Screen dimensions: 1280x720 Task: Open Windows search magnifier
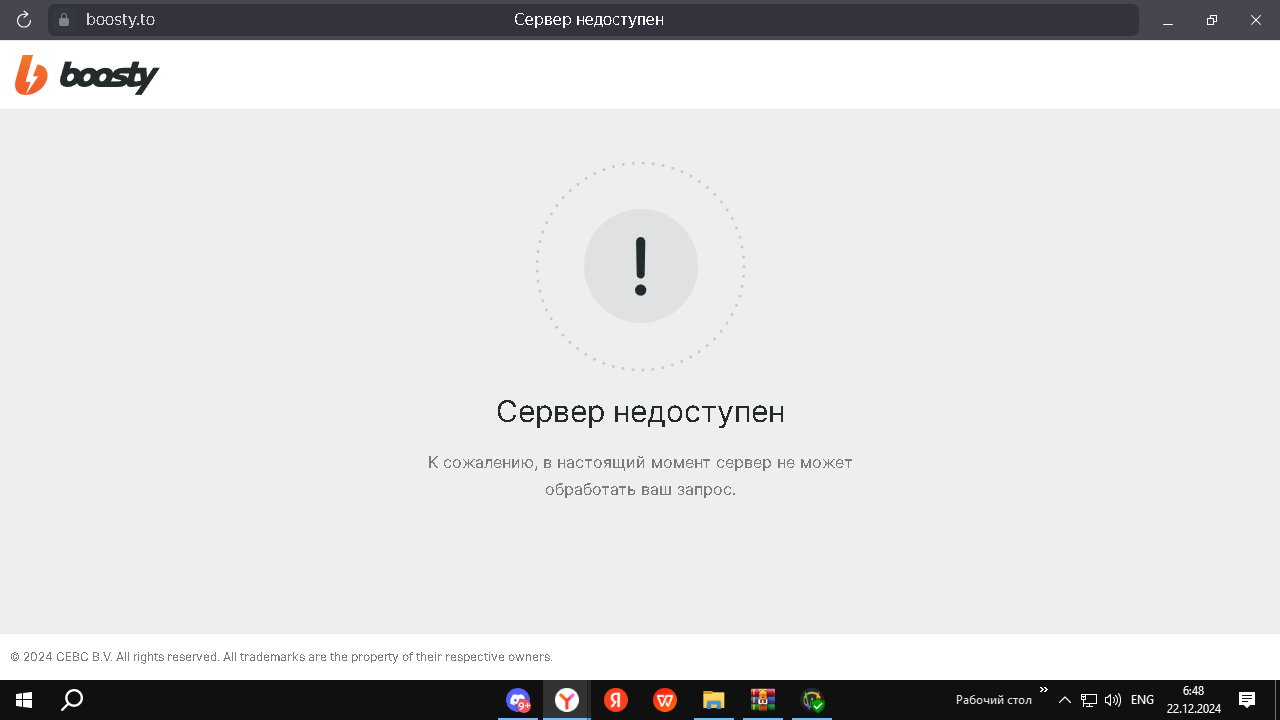click(x=72, y=700)
